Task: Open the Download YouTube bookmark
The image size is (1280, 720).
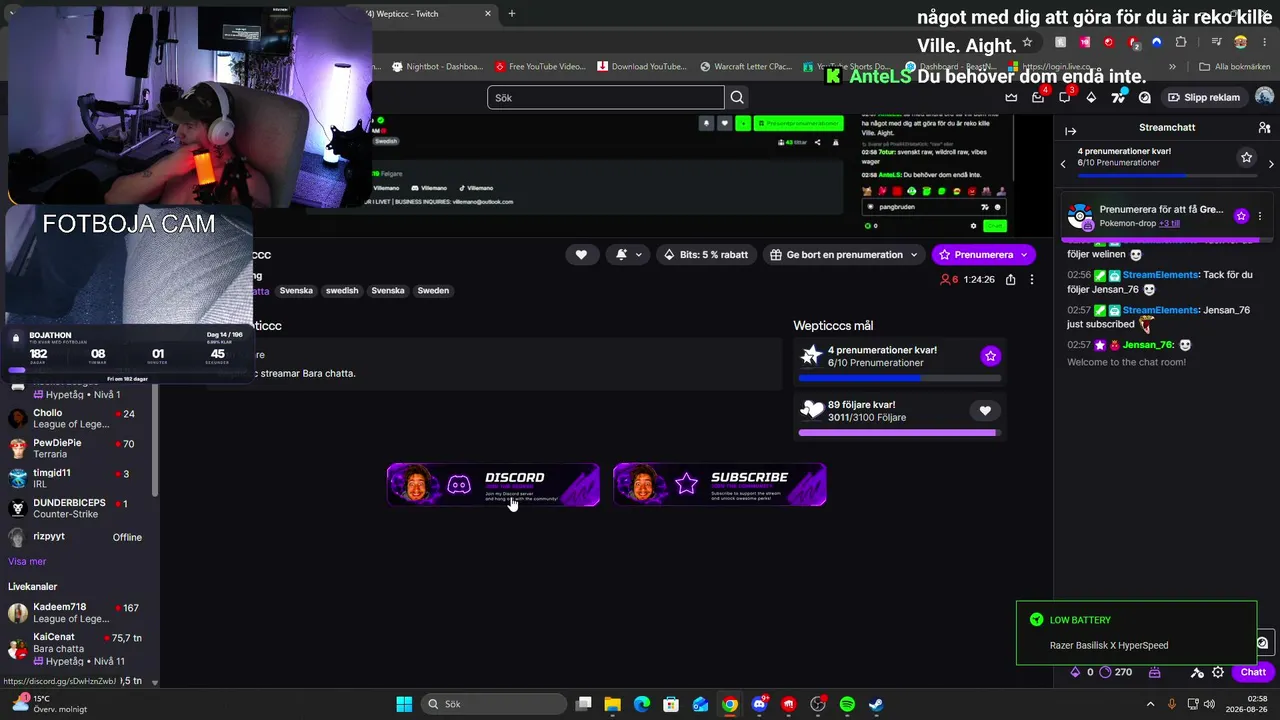Action: 642,67
